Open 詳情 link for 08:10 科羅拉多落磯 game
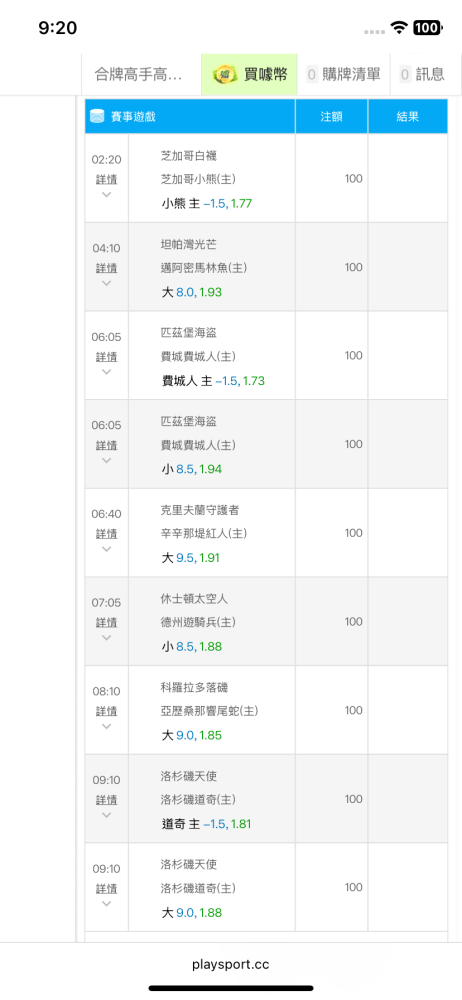This screenshot has height=1000, width=462. point(107,712)
